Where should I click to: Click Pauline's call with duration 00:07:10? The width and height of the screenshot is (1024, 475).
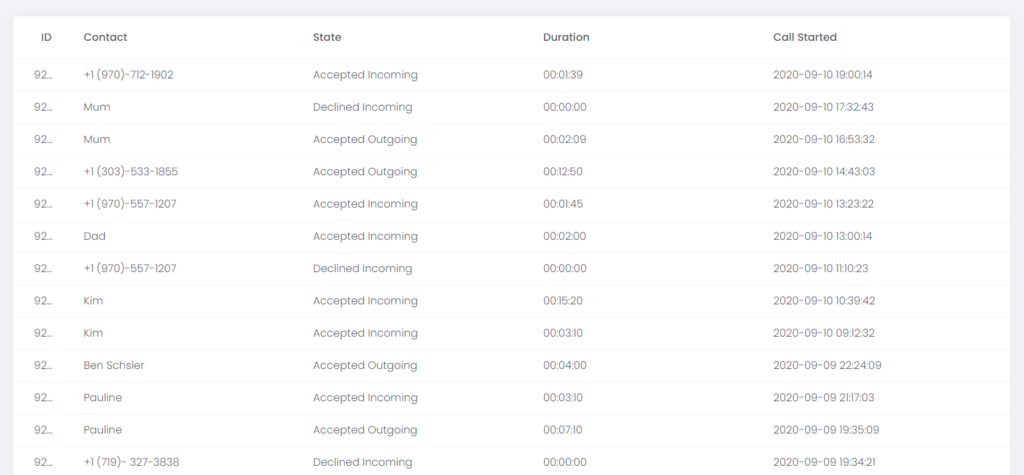pyautogui.click(x=511, y=430)
